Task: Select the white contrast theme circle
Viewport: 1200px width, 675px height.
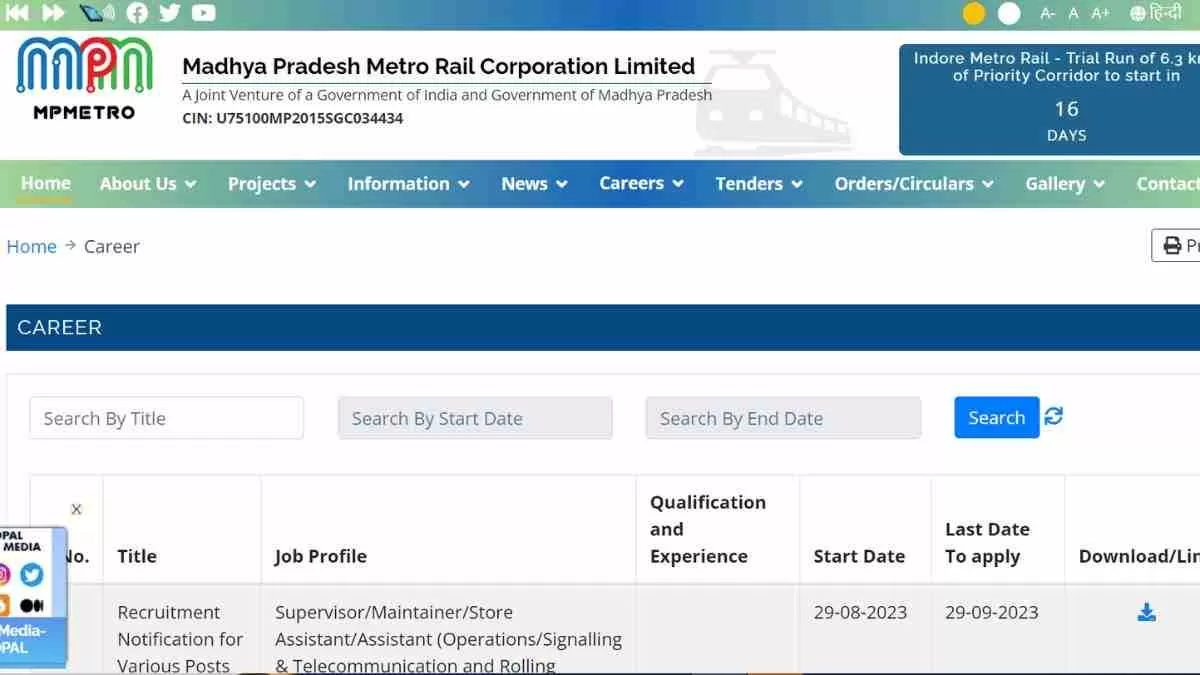Action: [x=1010, y=13]
